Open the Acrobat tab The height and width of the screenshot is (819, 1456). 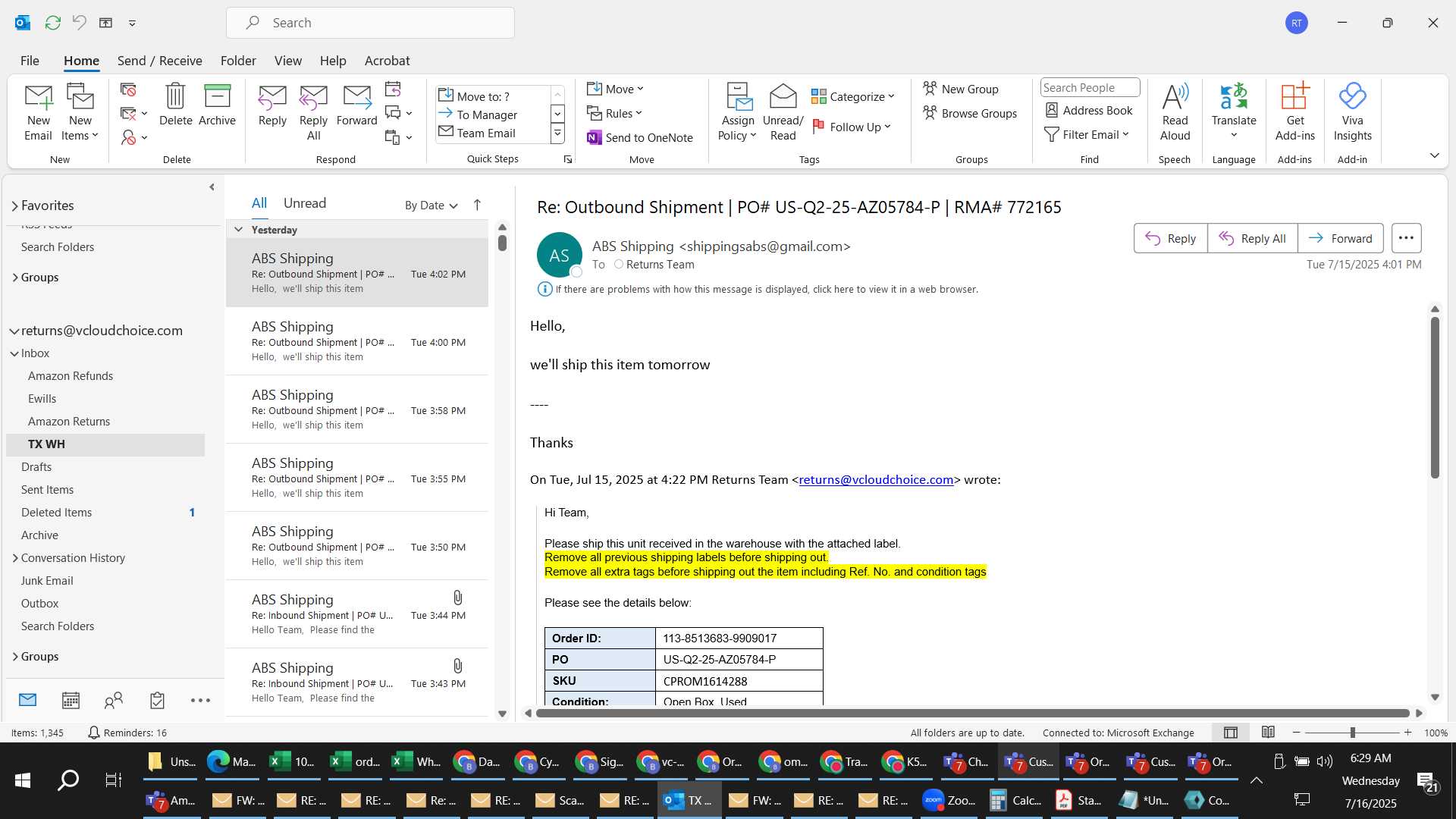pyautogui.click(x=387, y=61)
